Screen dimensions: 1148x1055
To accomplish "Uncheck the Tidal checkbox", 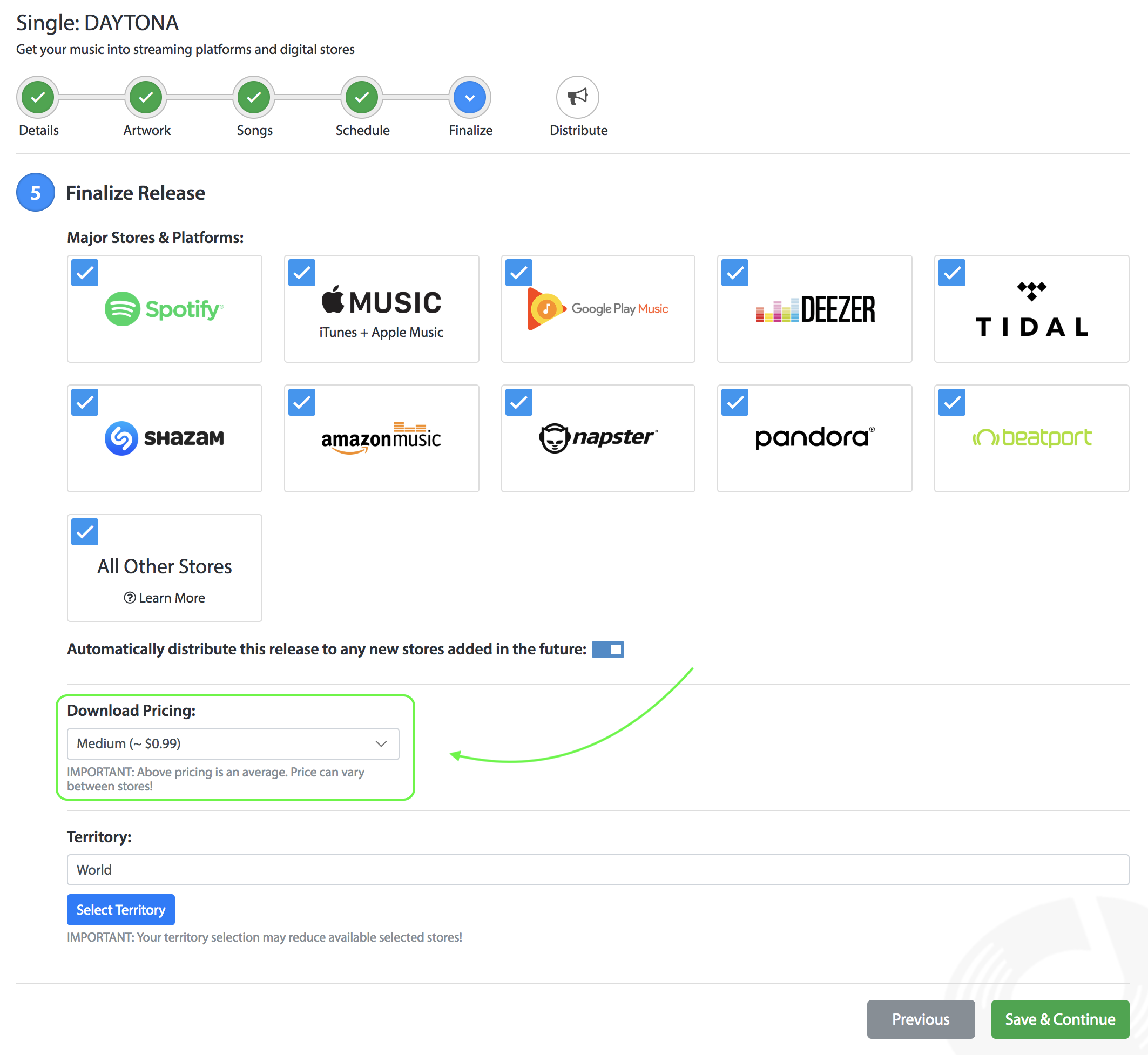I will point(952,273).
